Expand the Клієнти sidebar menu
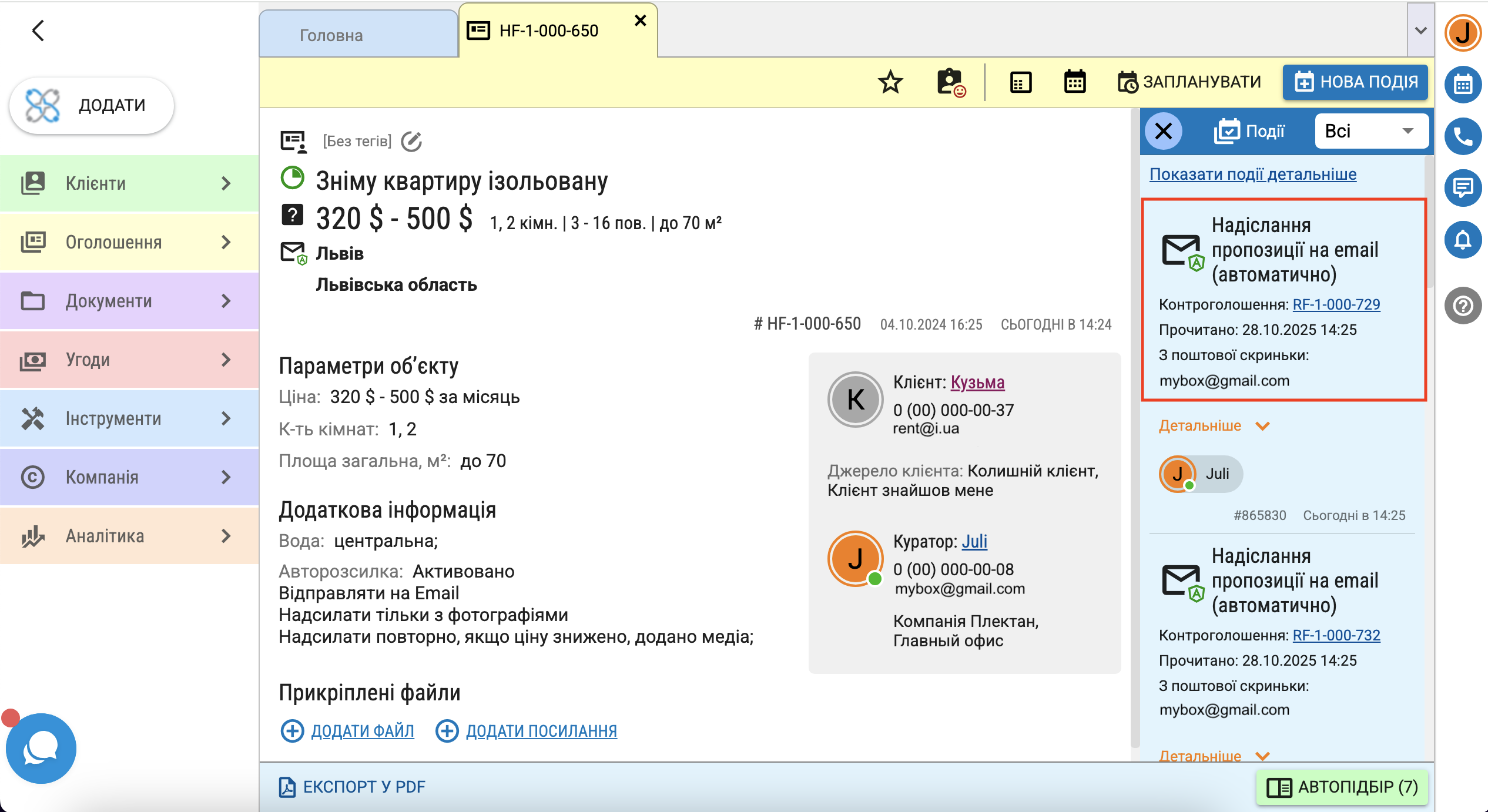 tap(129, 183)
